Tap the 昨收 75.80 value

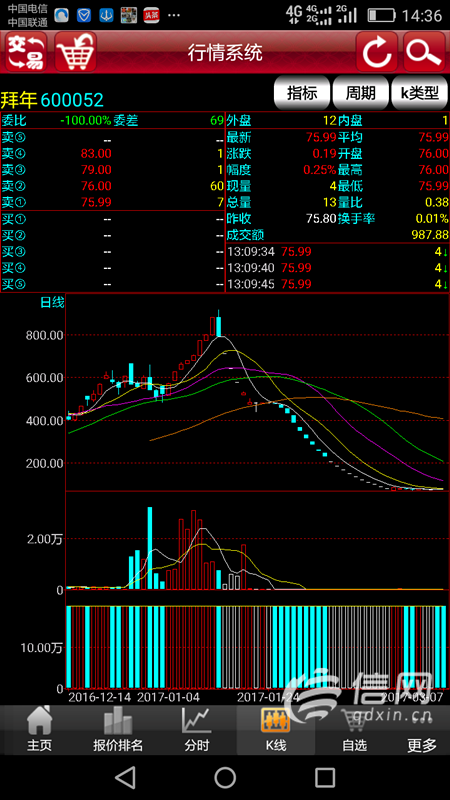click(x=321, y=219)
